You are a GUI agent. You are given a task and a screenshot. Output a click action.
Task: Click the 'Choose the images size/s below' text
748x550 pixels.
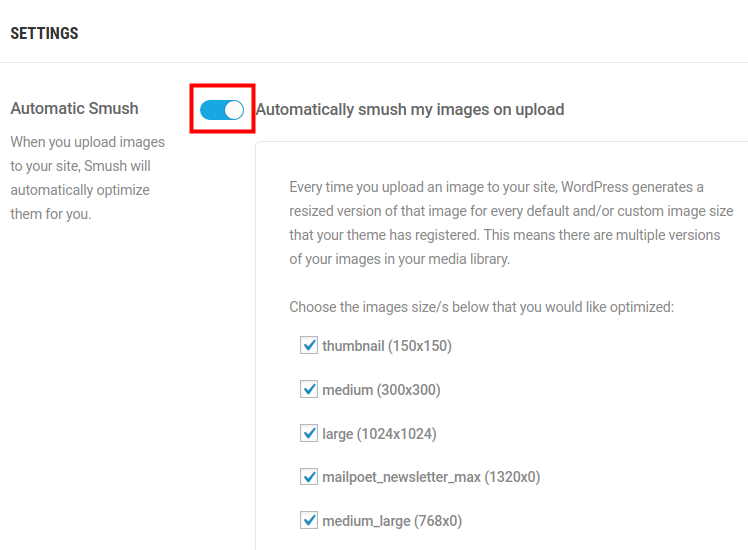pos(481,307)
